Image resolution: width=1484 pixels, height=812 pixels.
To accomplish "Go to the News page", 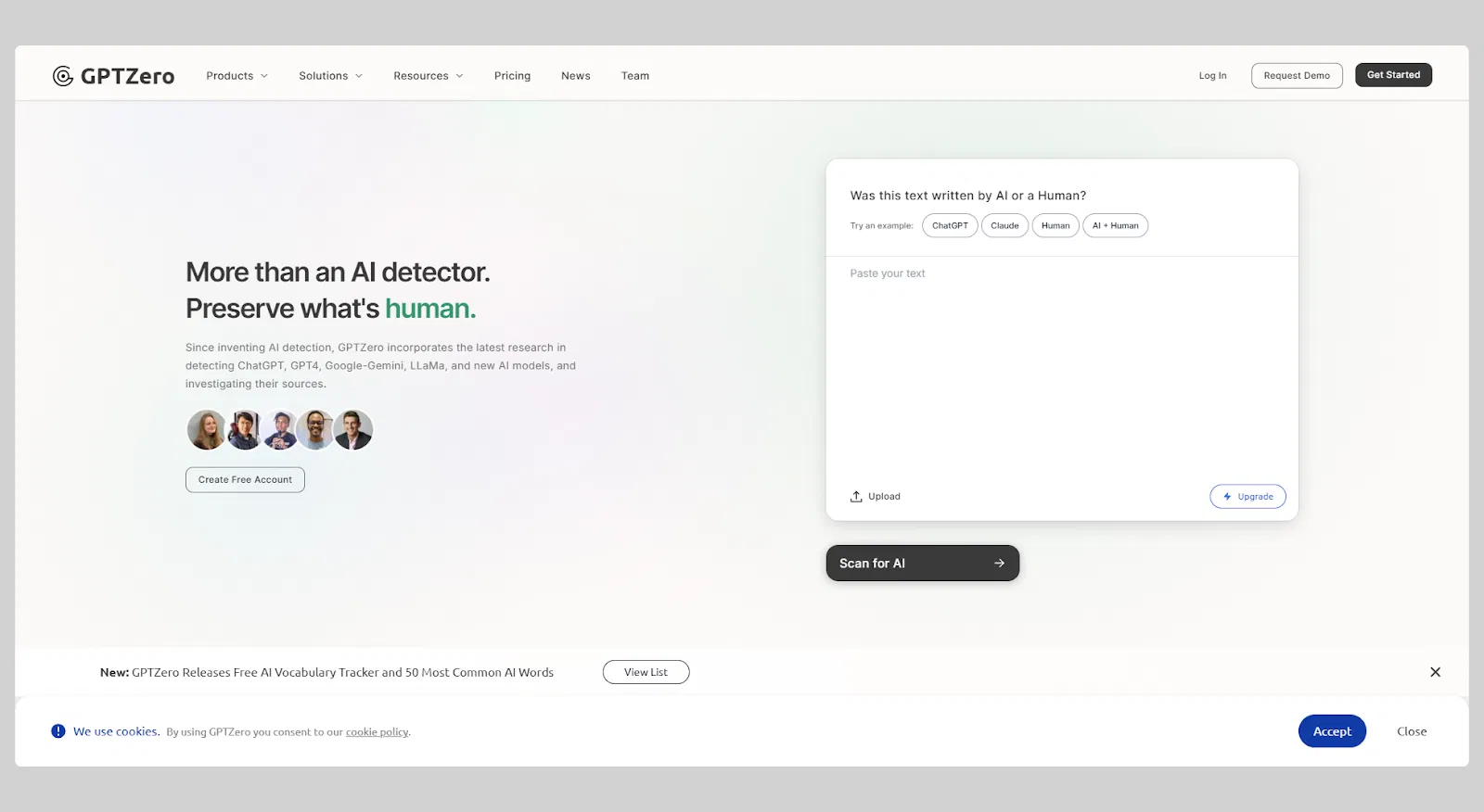I will pos(576,76).
